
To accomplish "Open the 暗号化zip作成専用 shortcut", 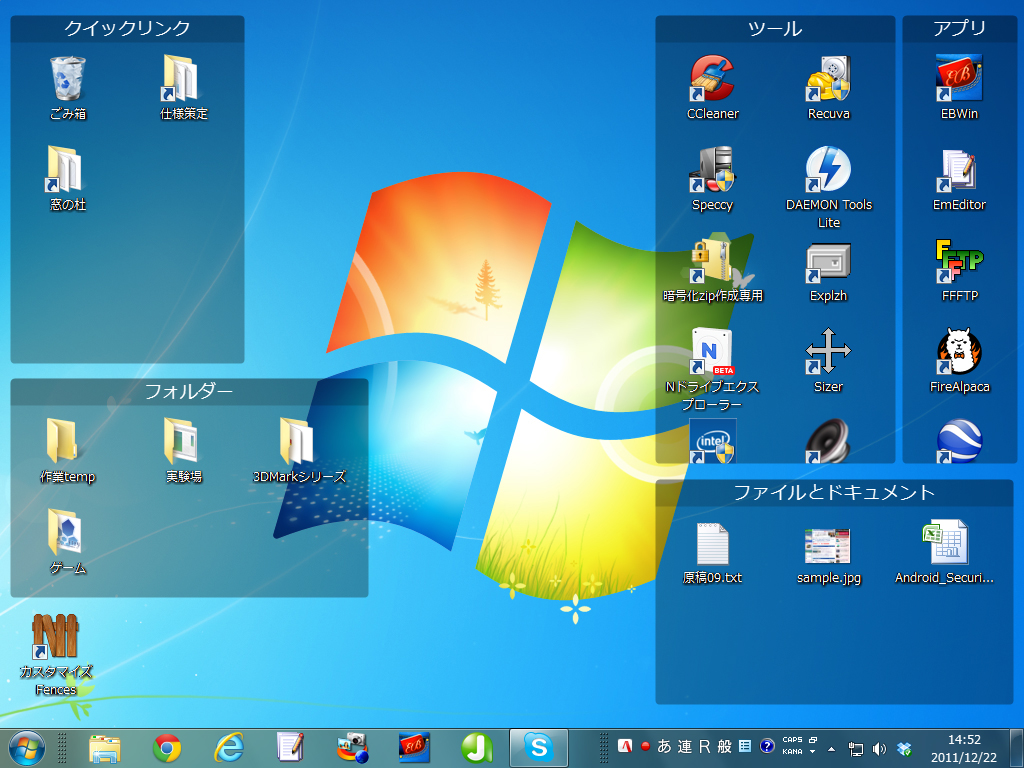I will coord(712,269).
